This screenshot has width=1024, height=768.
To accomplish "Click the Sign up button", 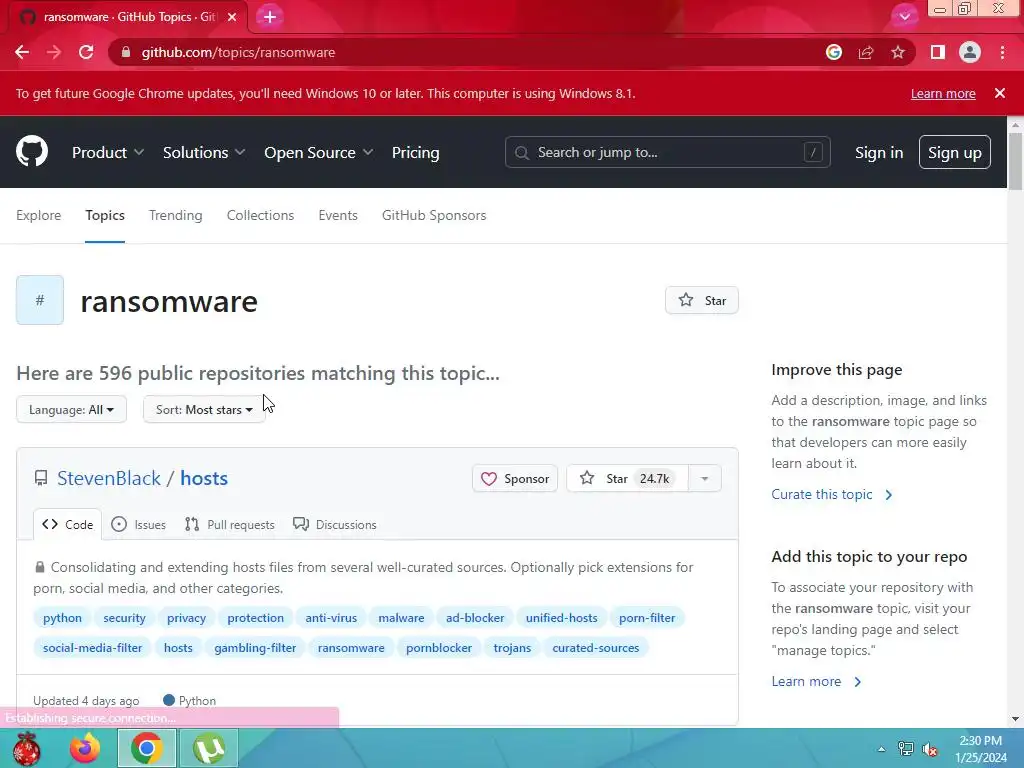I will 955,152.
